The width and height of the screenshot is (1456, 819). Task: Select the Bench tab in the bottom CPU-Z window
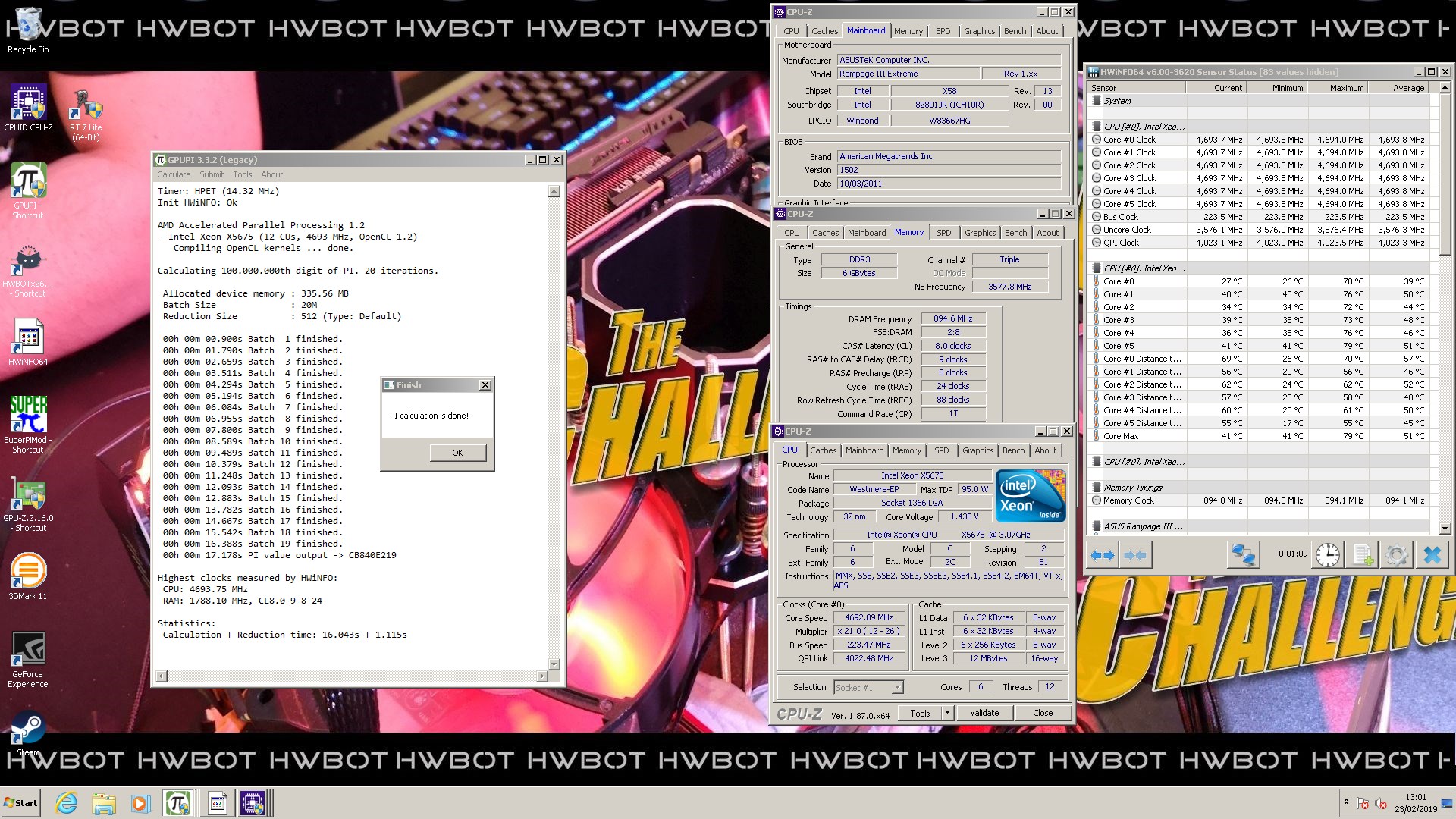(1013, 450)
